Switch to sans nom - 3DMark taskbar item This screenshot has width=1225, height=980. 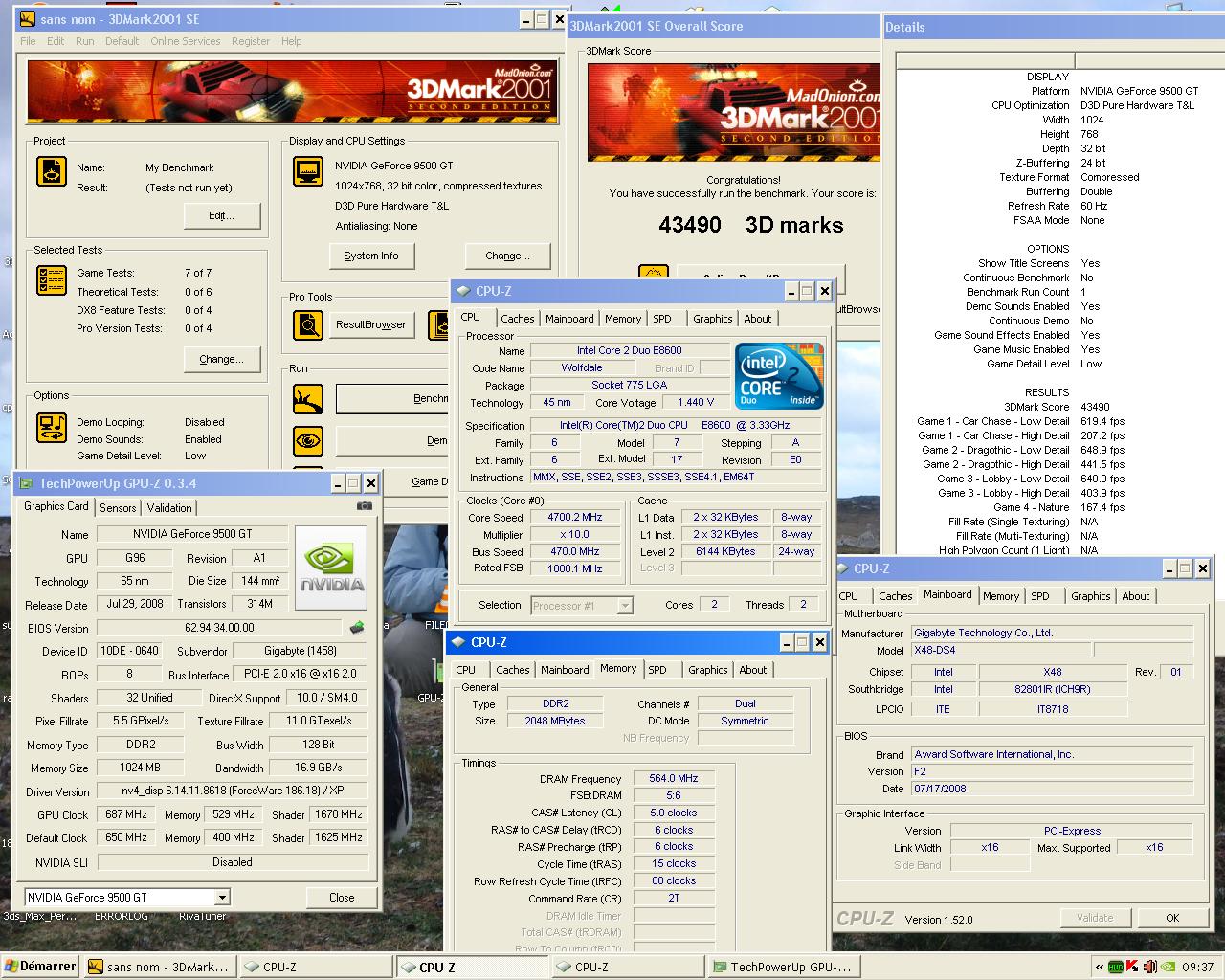tap(158, 967)
